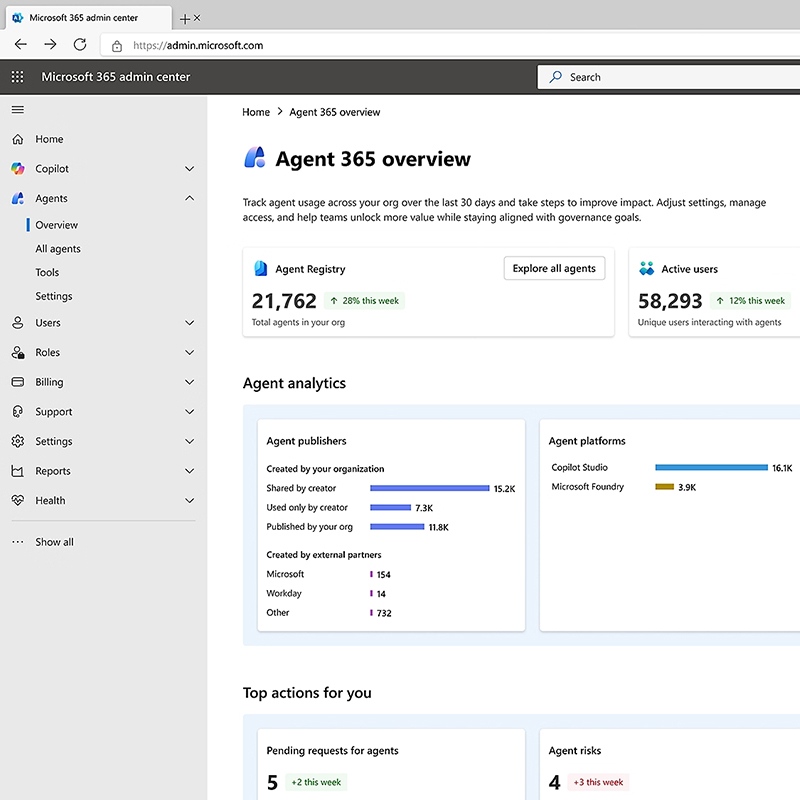The width and height of the screenshot is (800, 800).
Task: Click the browser address bar URL
Action: pyautogui.click(x=198, y=45)
